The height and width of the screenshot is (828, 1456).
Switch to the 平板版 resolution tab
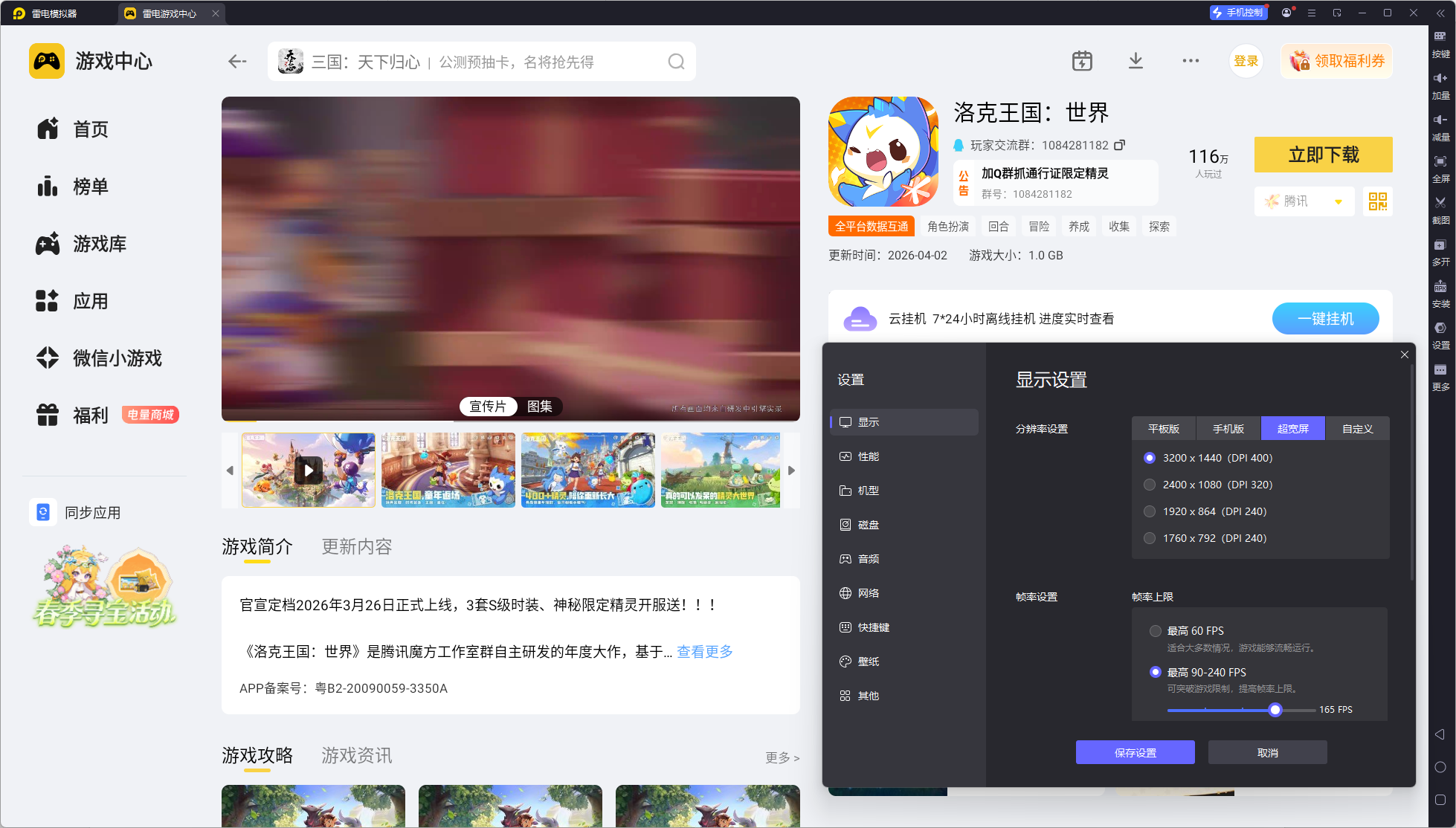coord(1163,429)
